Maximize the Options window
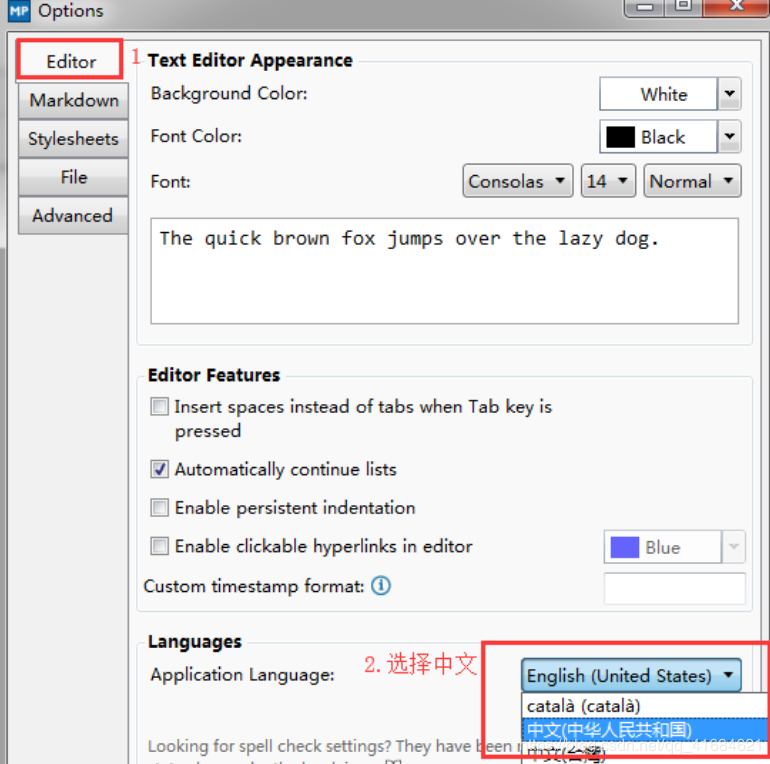770x764 pixels. (684, 6)
